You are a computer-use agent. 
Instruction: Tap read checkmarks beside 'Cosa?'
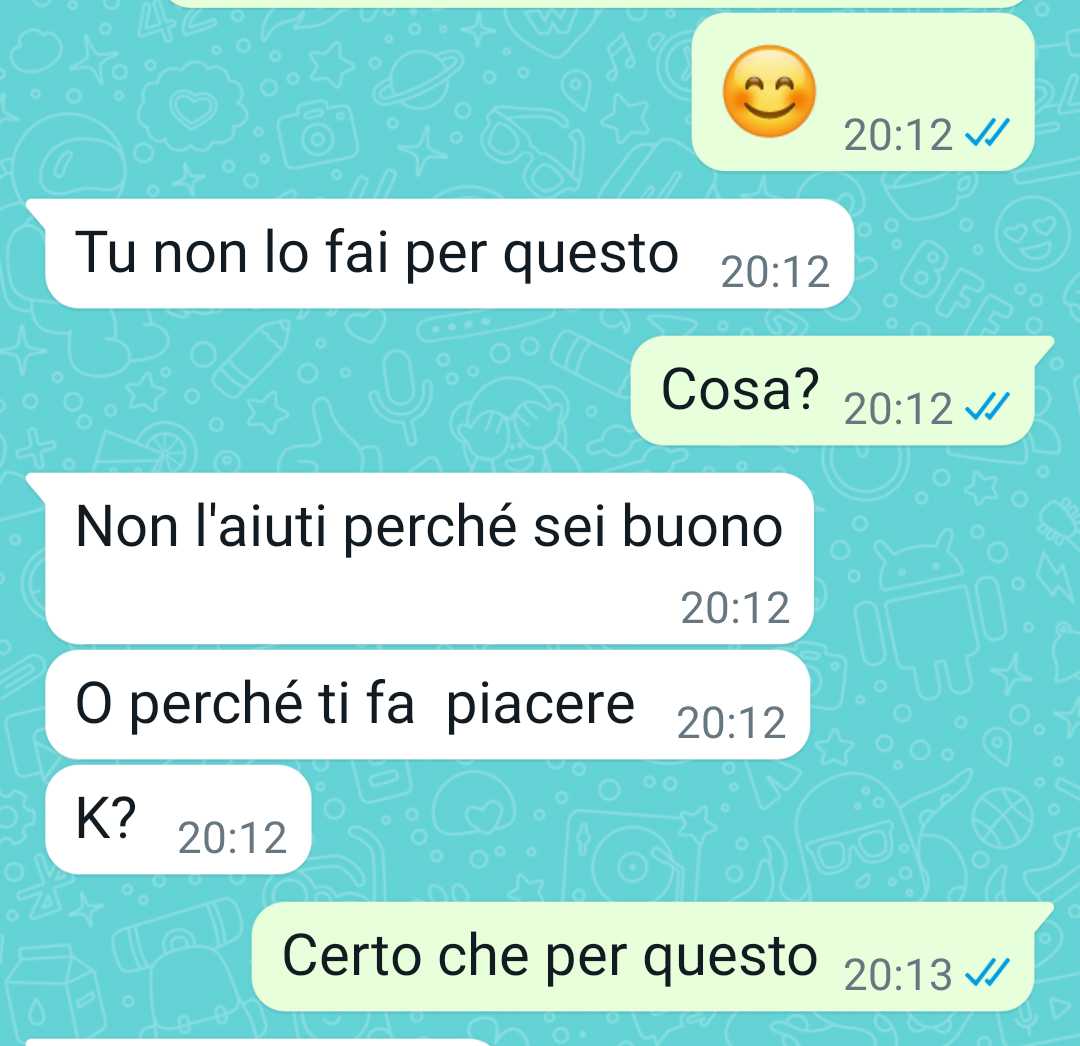(x=987, y=406)
